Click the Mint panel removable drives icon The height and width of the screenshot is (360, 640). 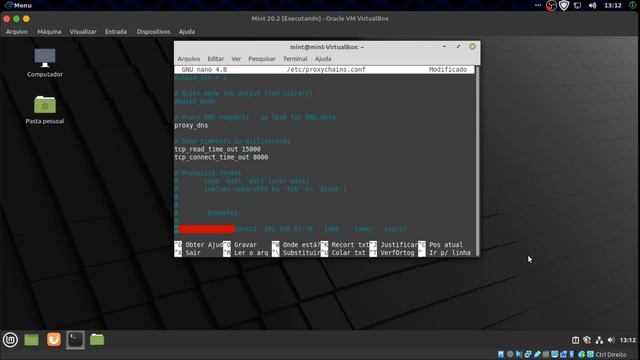pos(575,340)
